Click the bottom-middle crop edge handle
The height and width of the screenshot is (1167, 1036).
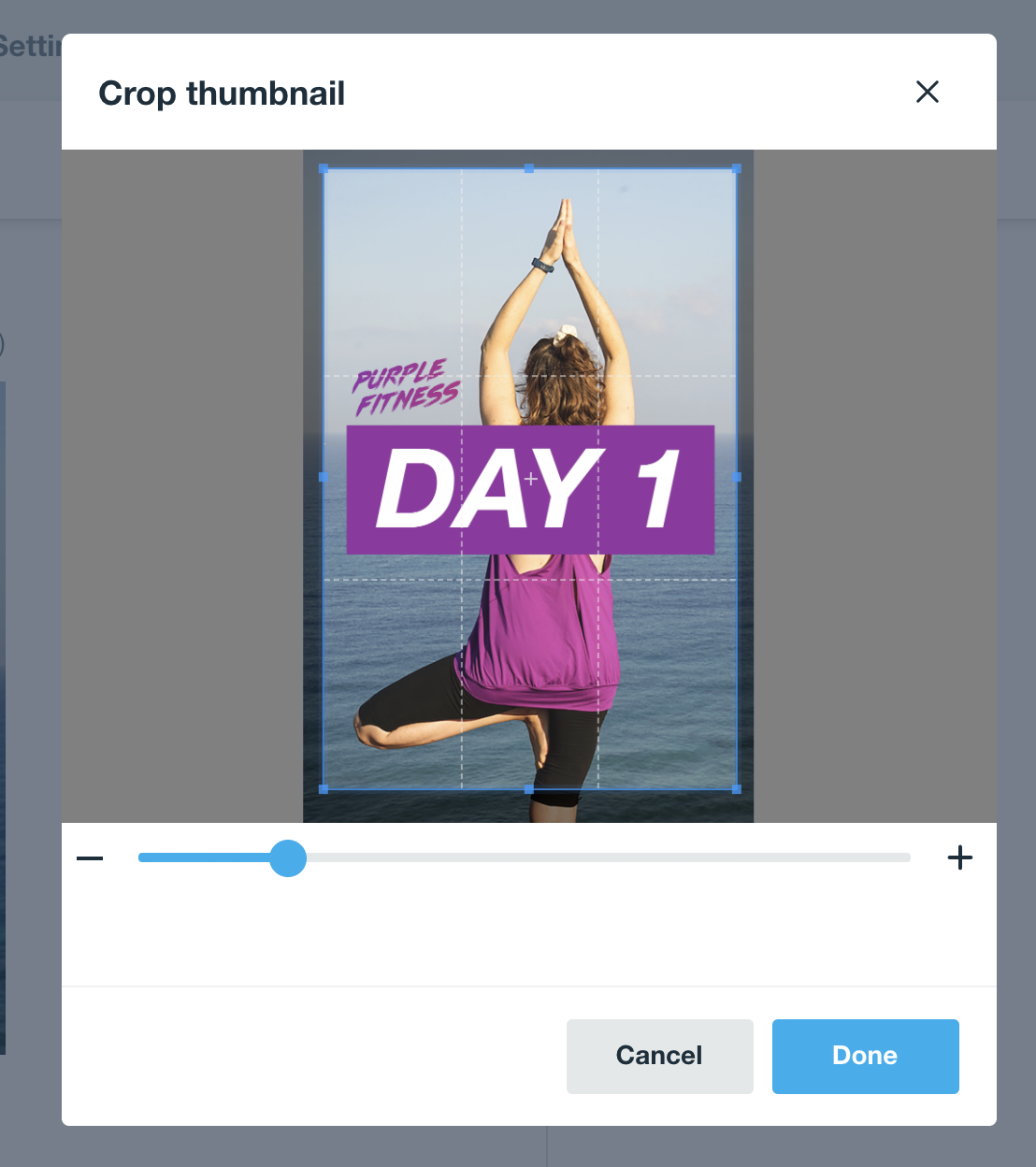(x=529, y=789)
